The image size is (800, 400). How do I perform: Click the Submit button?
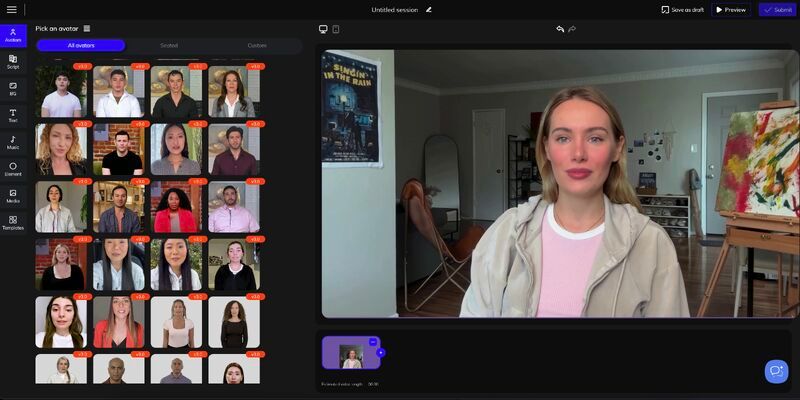click(777, 9)
